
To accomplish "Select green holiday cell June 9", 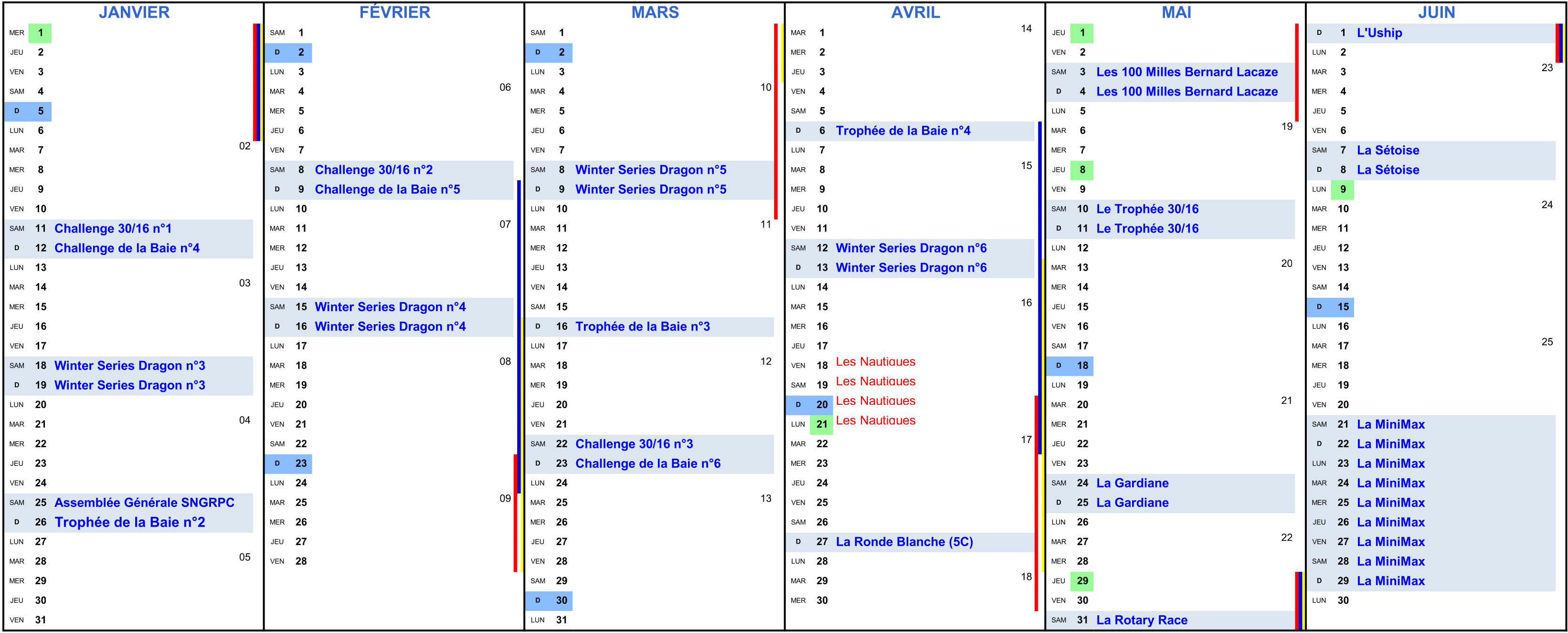I will click(x=1343, y=190).
